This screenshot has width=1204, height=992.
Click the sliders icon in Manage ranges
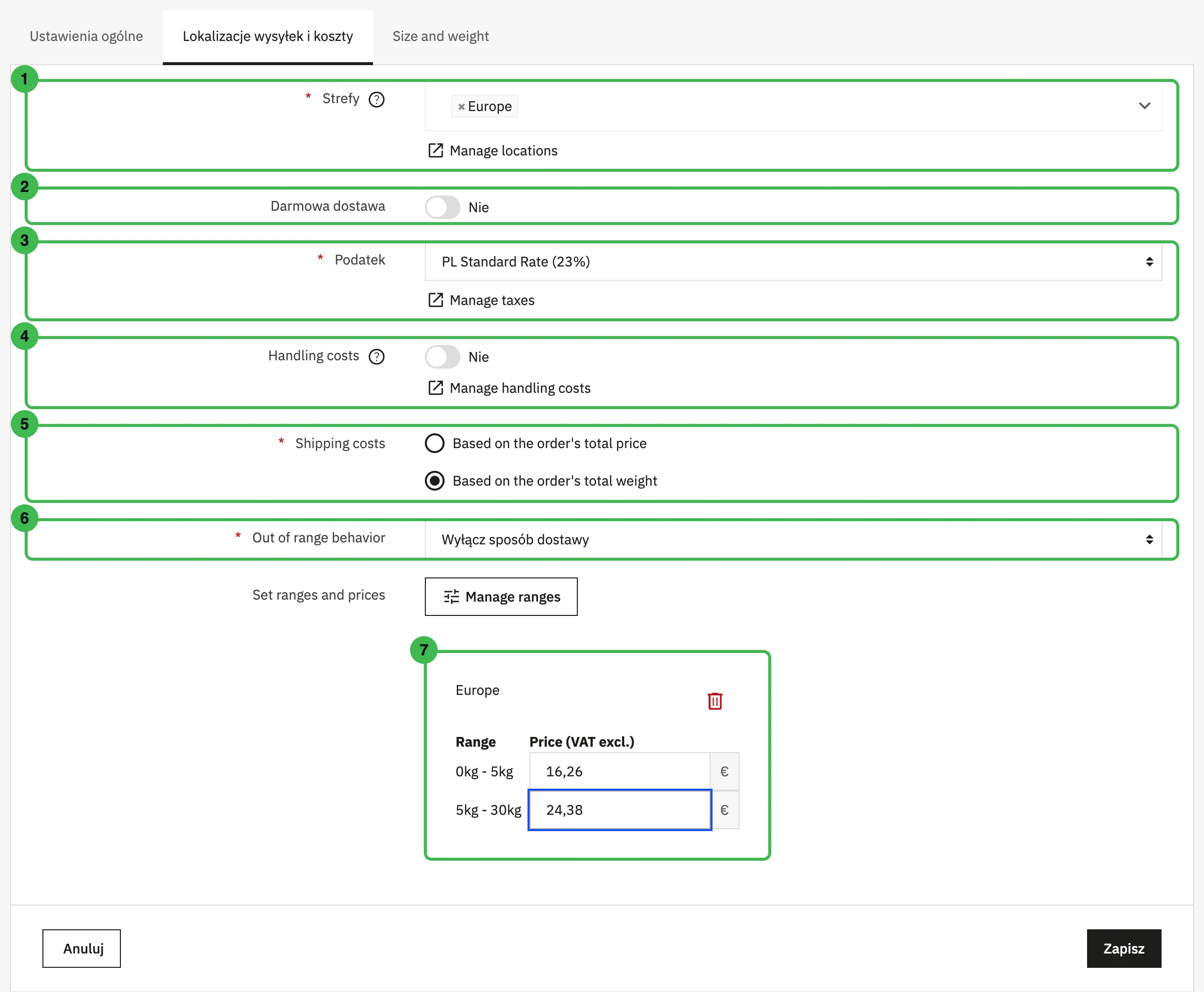[x=451, y=597]
